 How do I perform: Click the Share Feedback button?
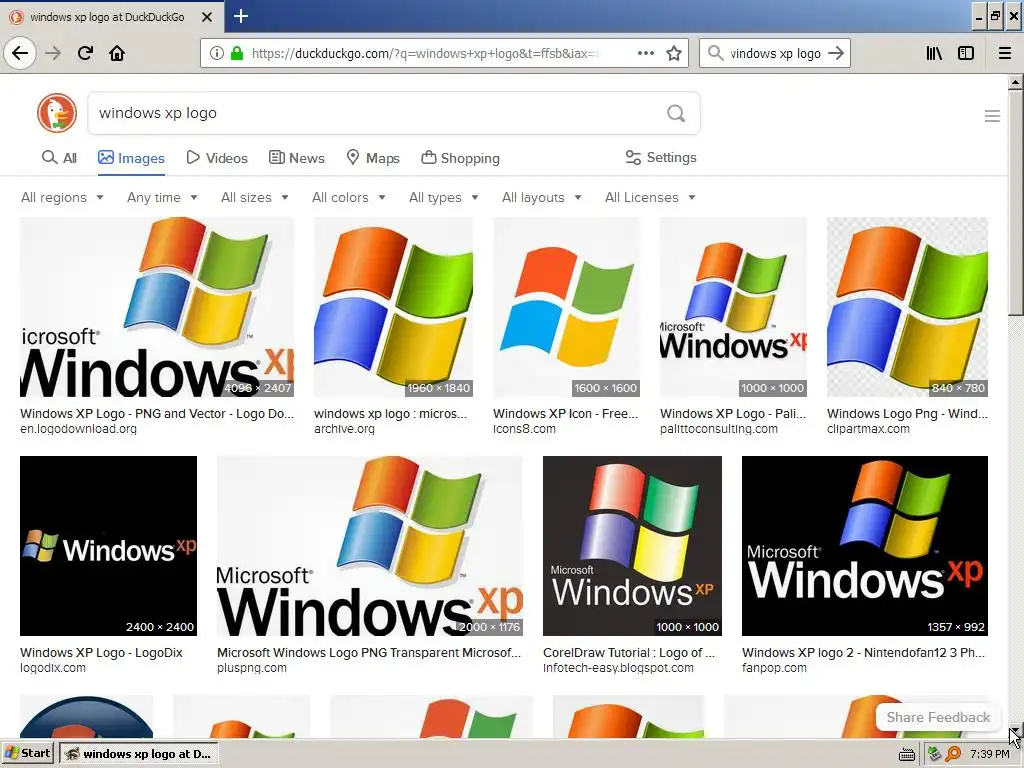pos(938,717)
